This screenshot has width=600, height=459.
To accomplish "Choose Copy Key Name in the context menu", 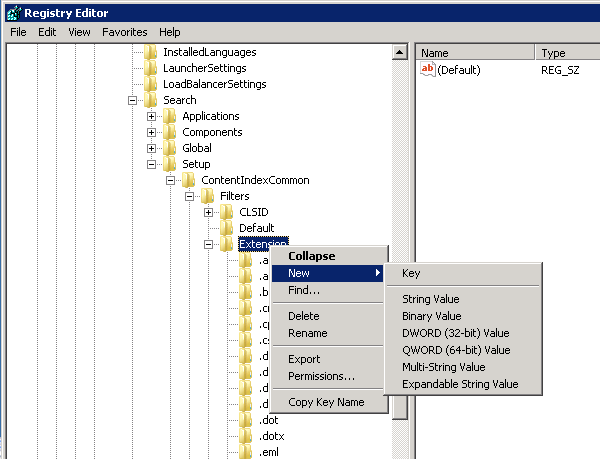I will (x=328, y=402).
